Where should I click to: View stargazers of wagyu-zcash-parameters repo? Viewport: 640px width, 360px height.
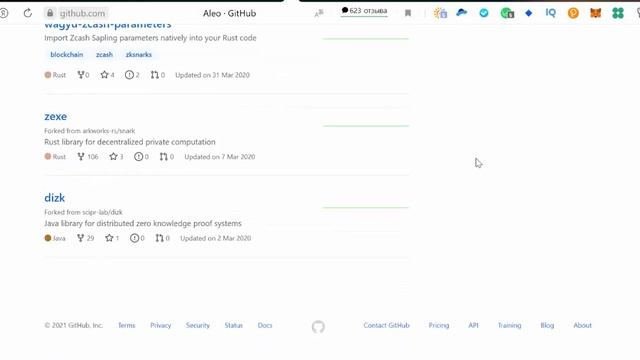[107, 75]
